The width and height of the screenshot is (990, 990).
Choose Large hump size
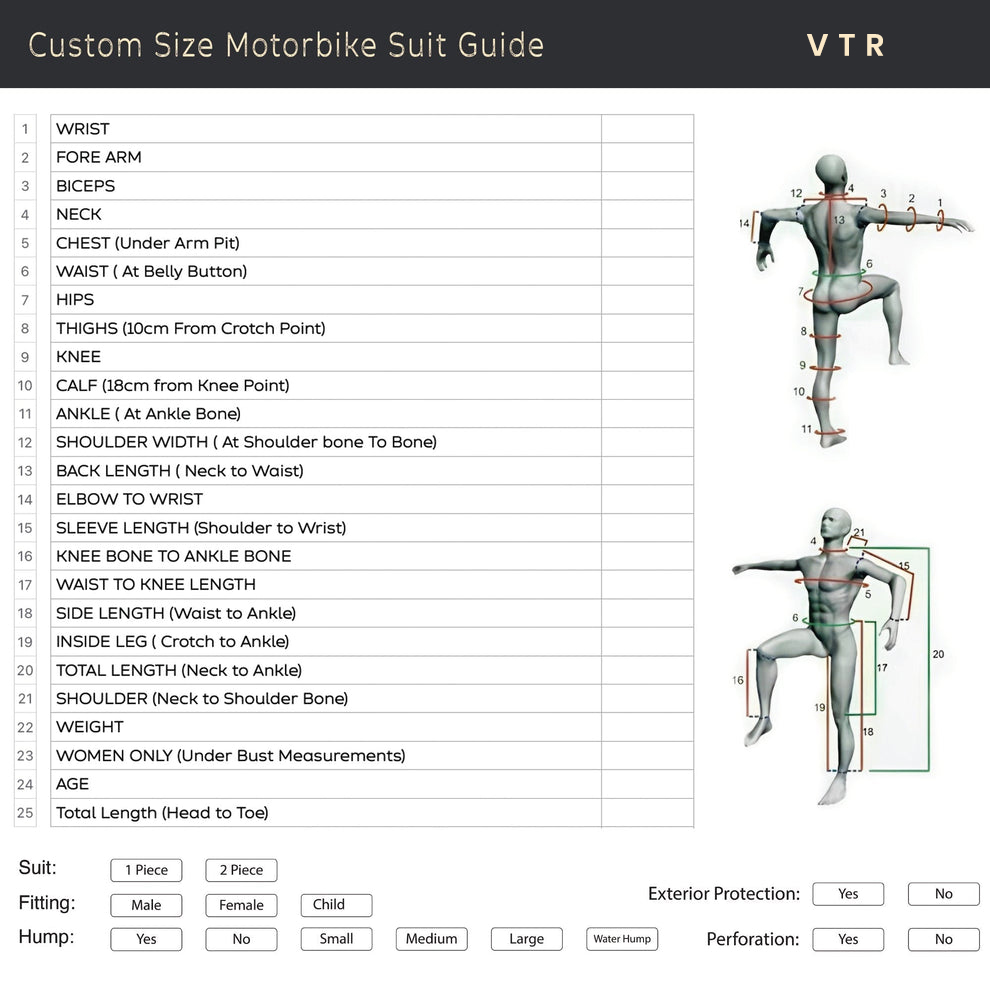tap(526, 939)
